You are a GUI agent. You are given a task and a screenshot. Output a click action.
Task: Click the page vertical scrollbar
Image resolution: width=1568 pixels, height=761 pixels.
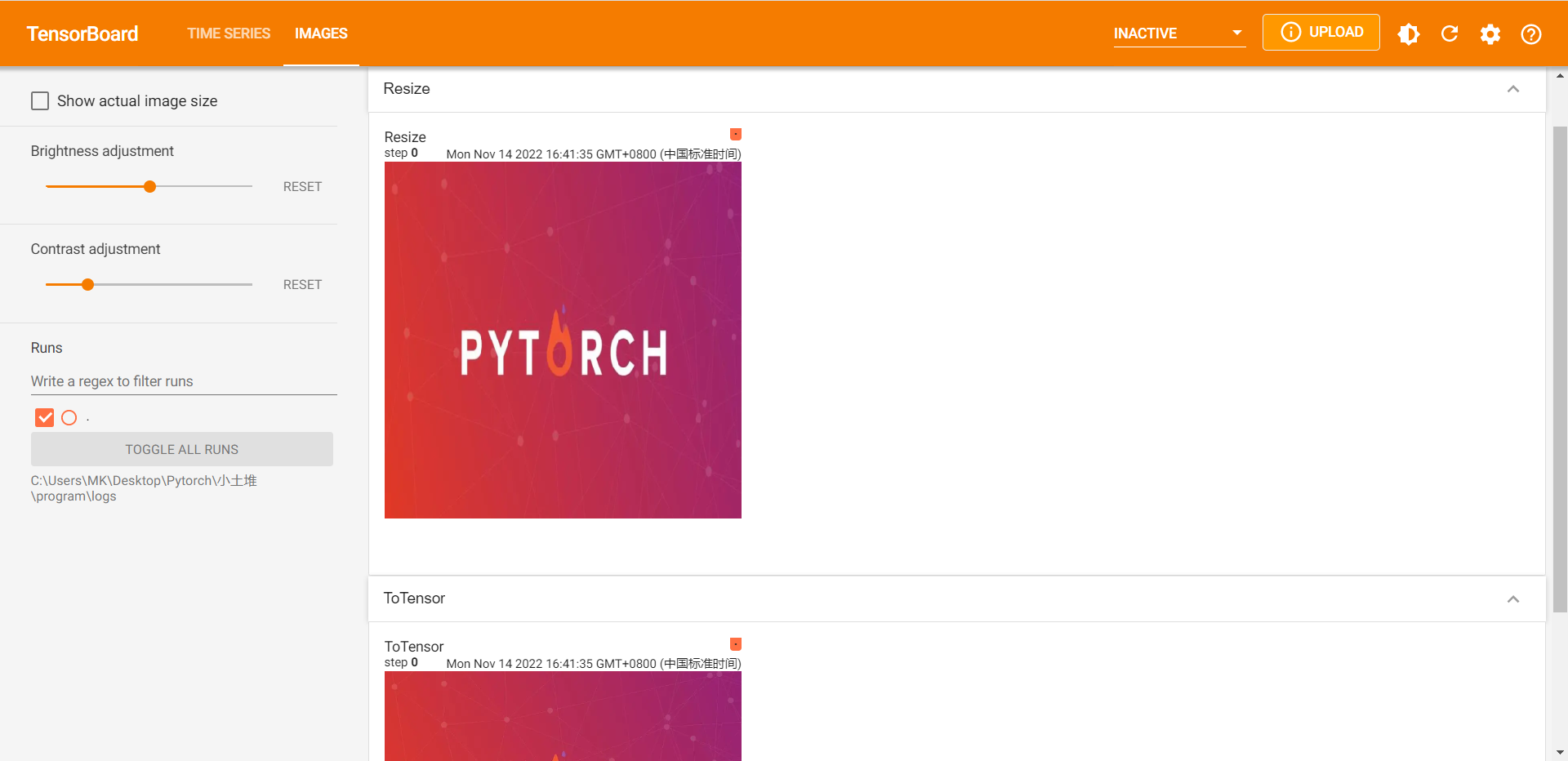point(1560,367)
